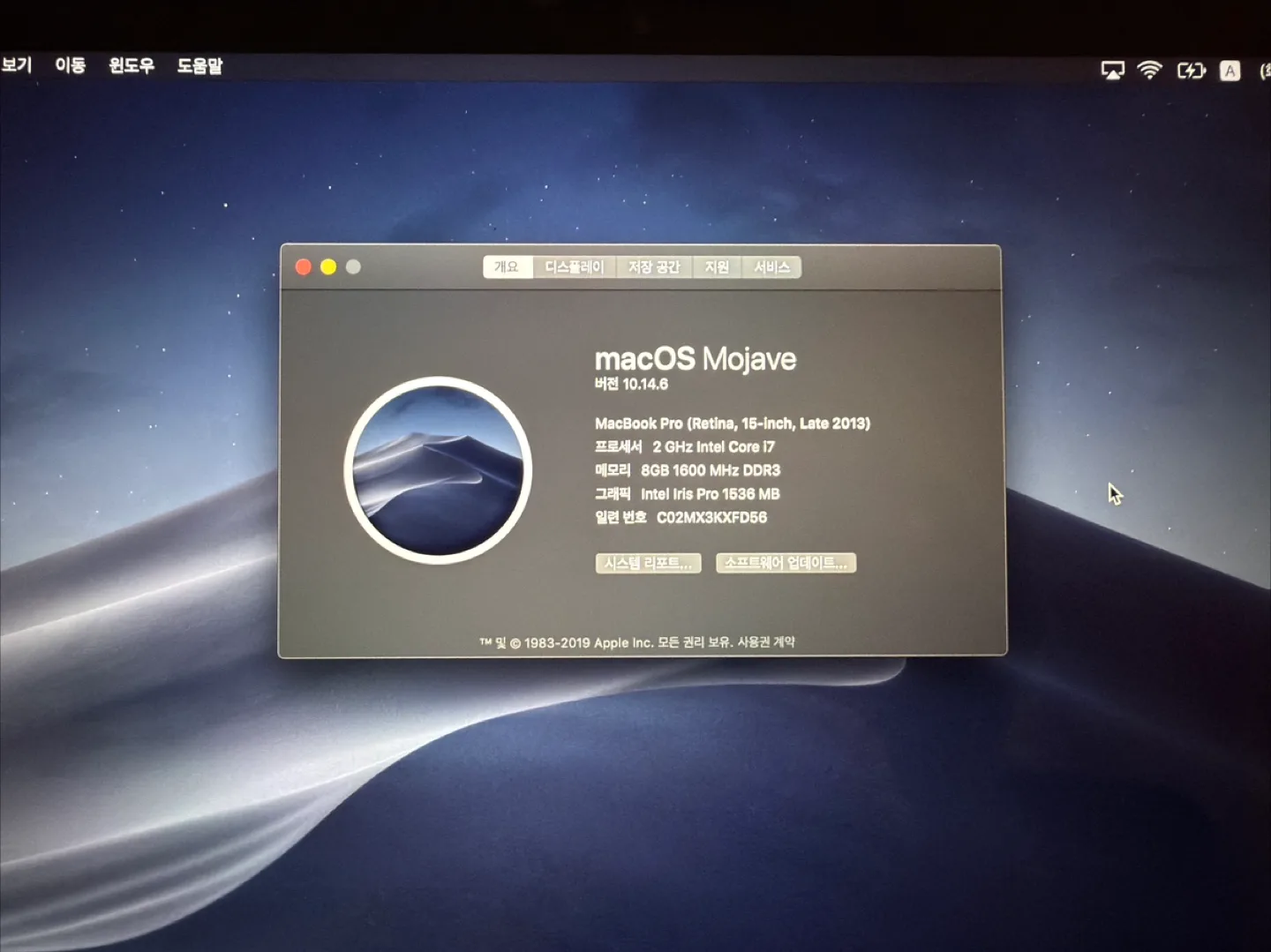The image size is (1271, 952).
Task: Open the 도움말 menu
Action: point(199,66)
